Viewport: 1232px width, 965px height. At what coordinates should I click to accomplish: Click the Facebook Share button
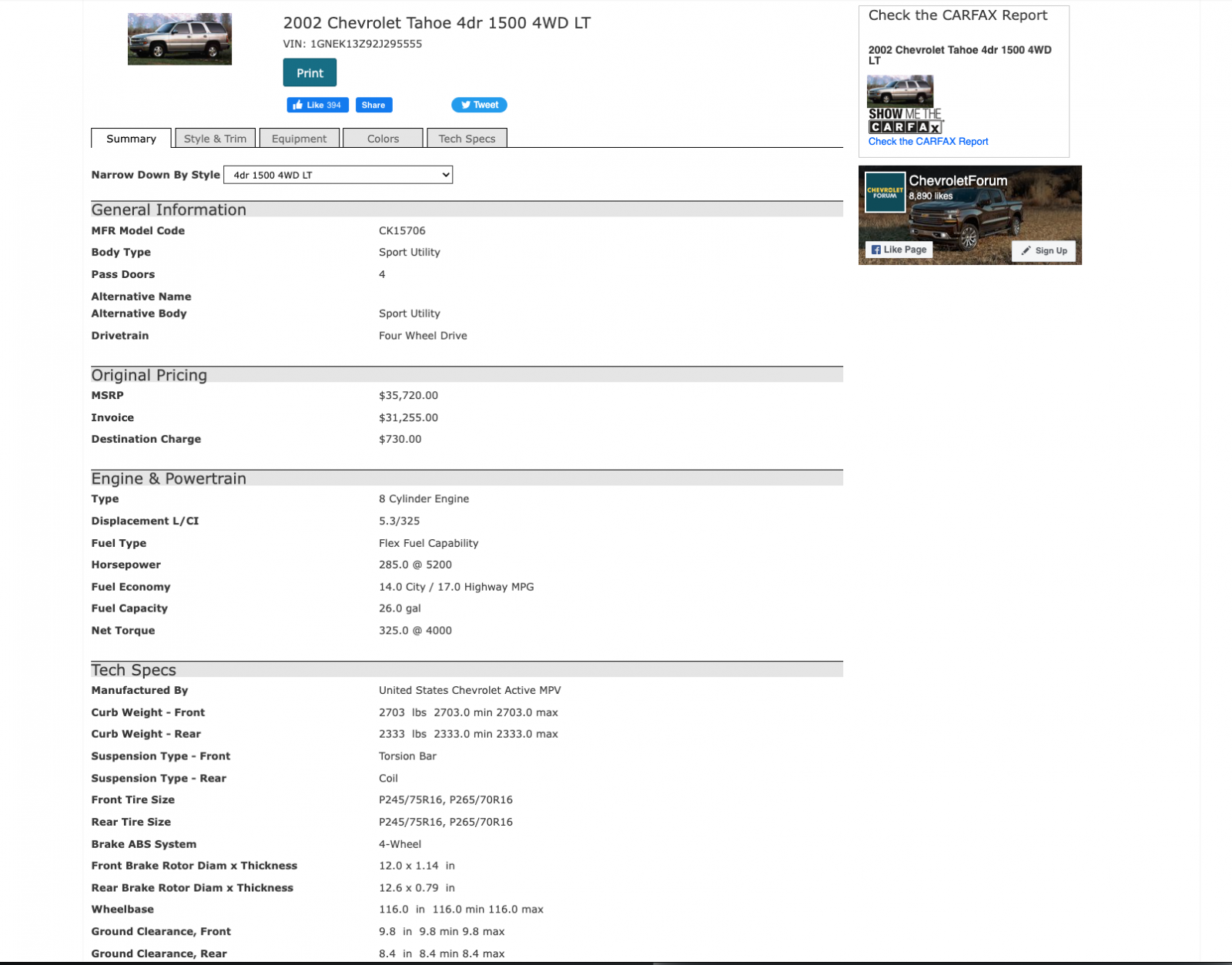(x=373, y=105)
